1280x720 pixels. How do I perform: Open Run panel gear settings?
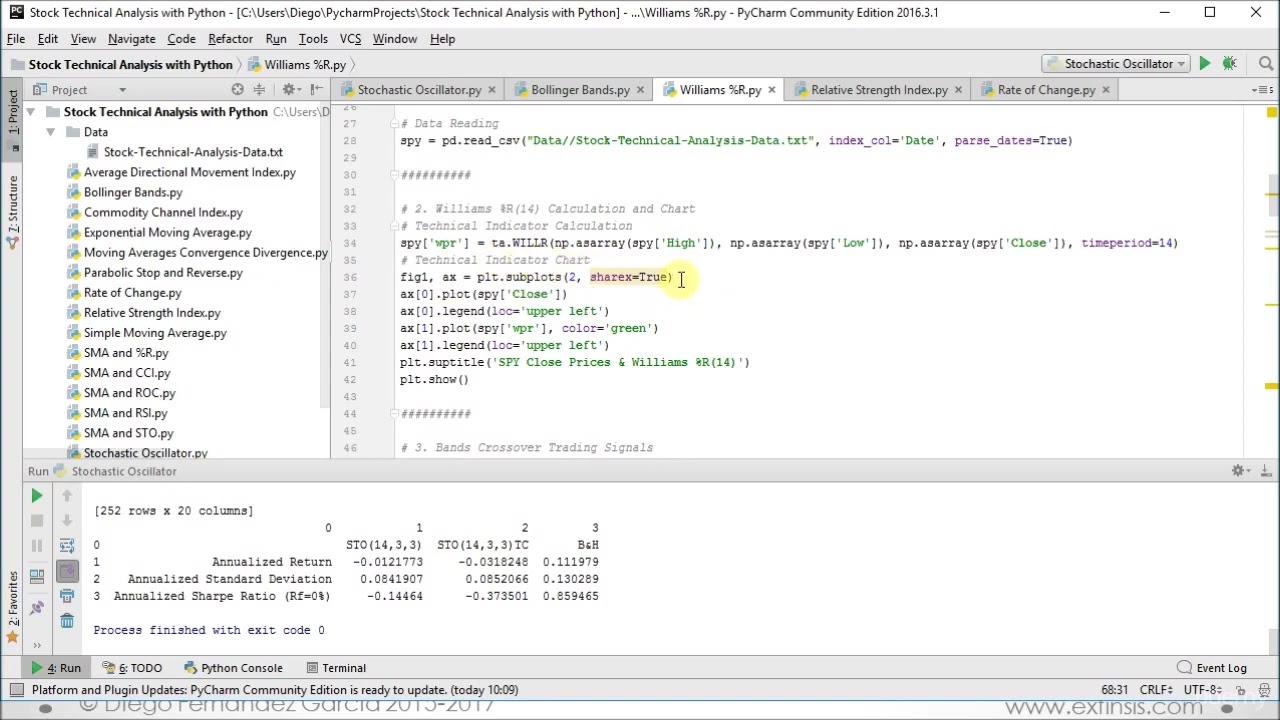click(x=1241, y=471)
